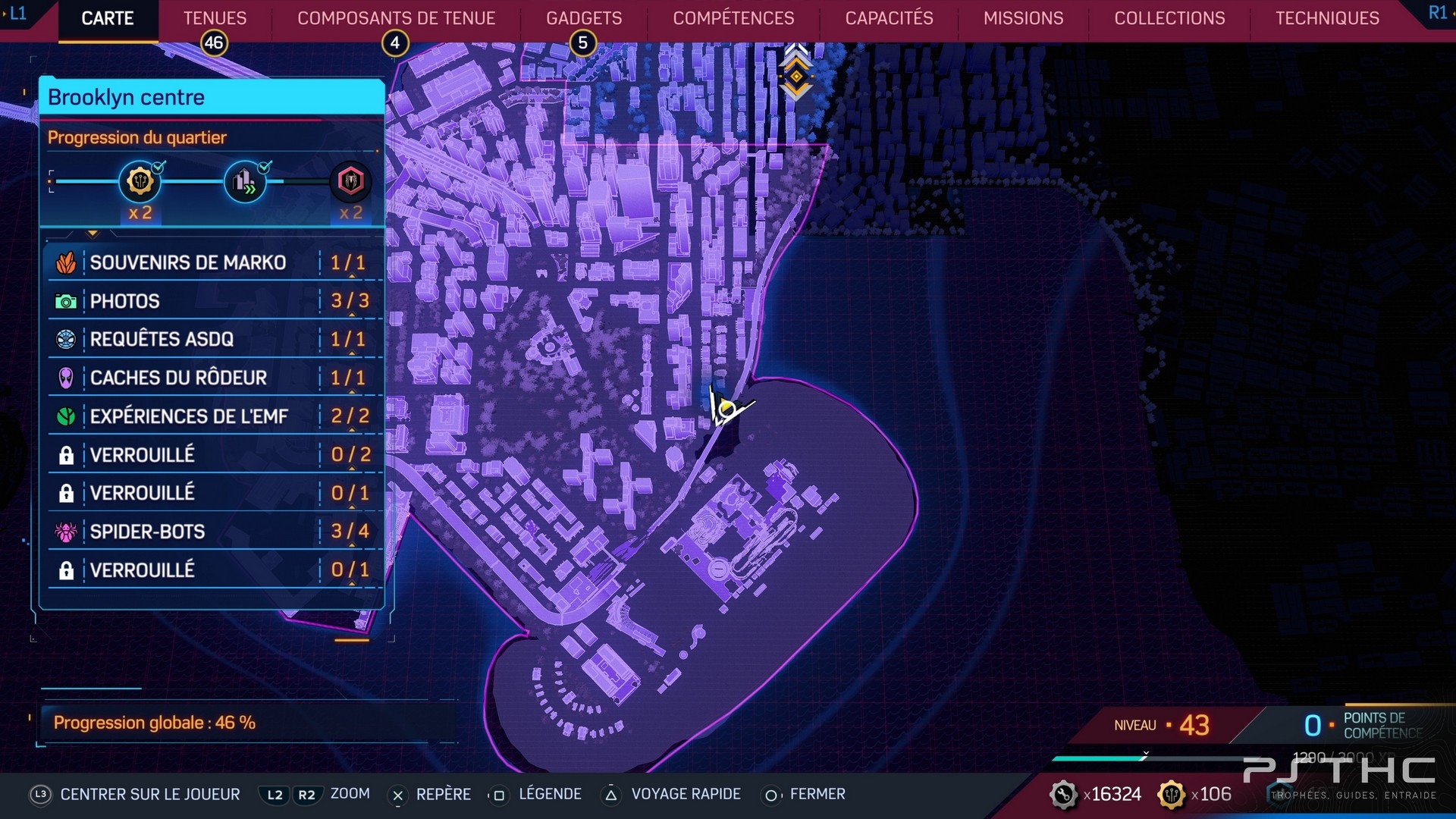This screenshot has width=1456, height=819.
Task: Select the fast travel unlock progress icon
Action: coord(245,181)
